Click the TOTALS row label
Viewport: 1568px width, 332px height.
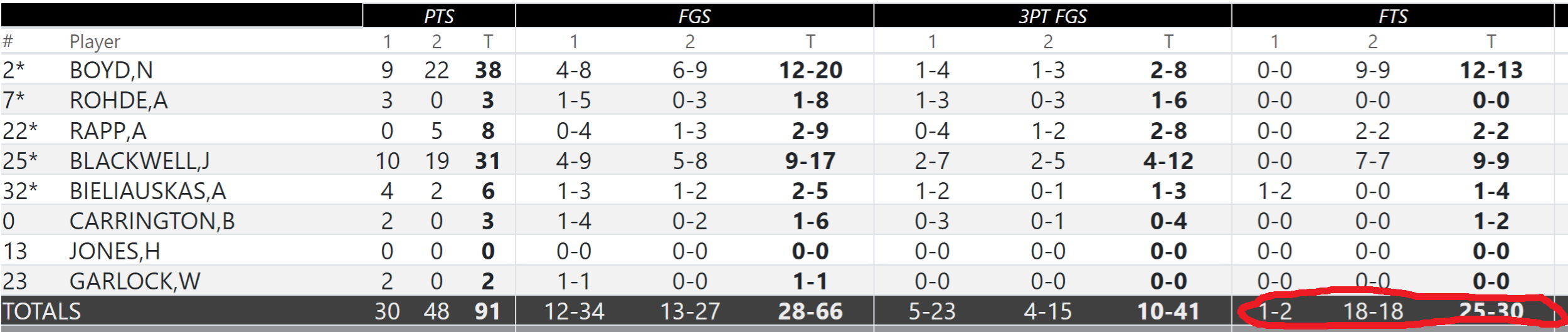coord(42,311)
